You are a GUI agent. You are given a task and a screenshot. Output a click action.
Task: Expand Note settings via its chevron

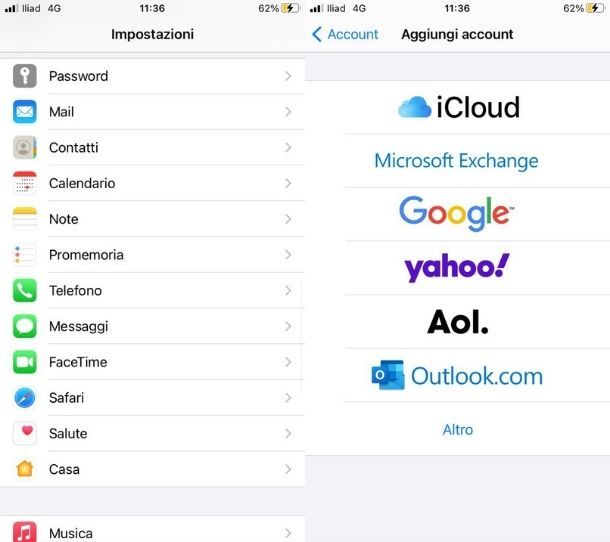[x=288, y=219]
